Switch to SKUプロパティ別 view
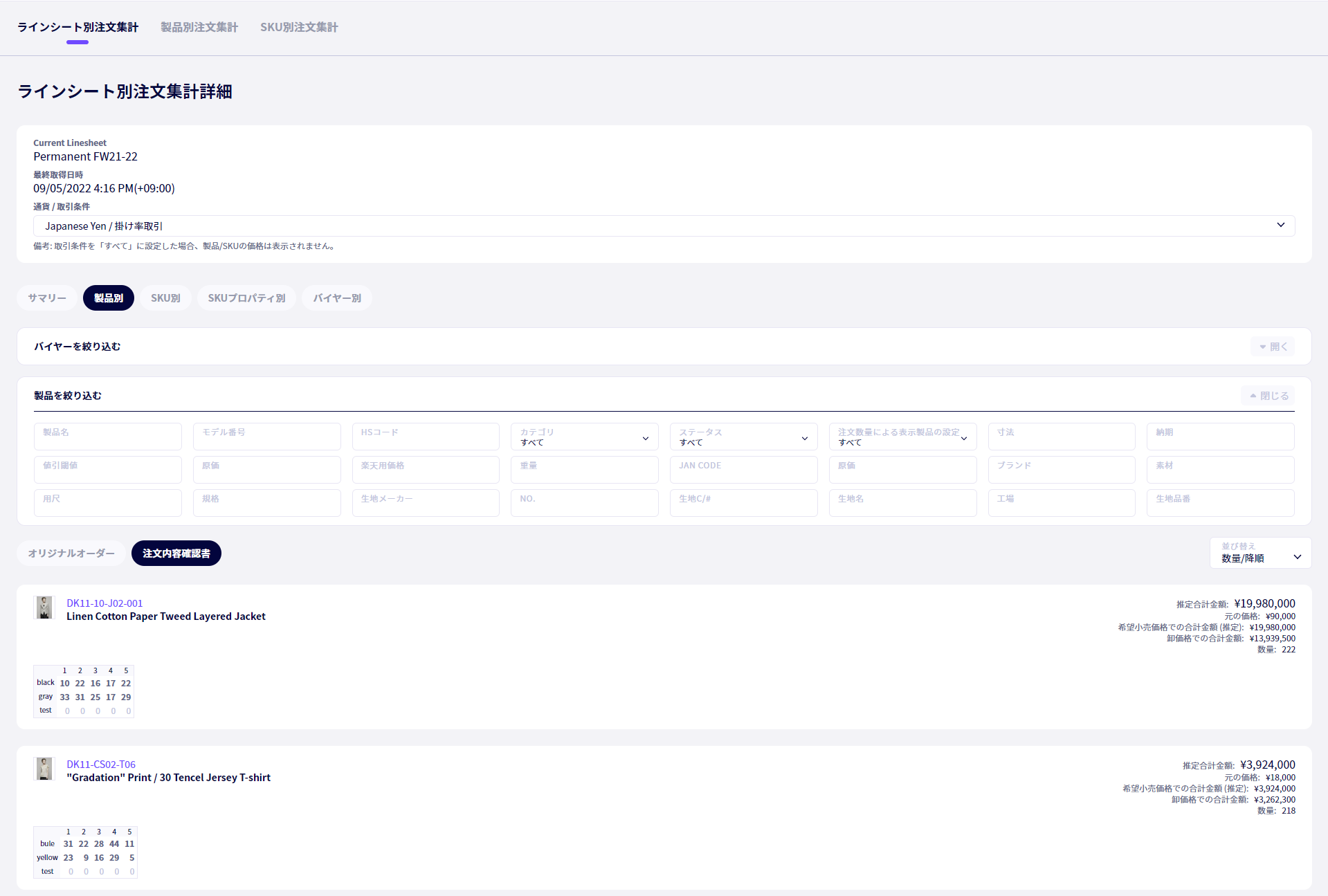The image size is (1328, 896). coord(246,298)
